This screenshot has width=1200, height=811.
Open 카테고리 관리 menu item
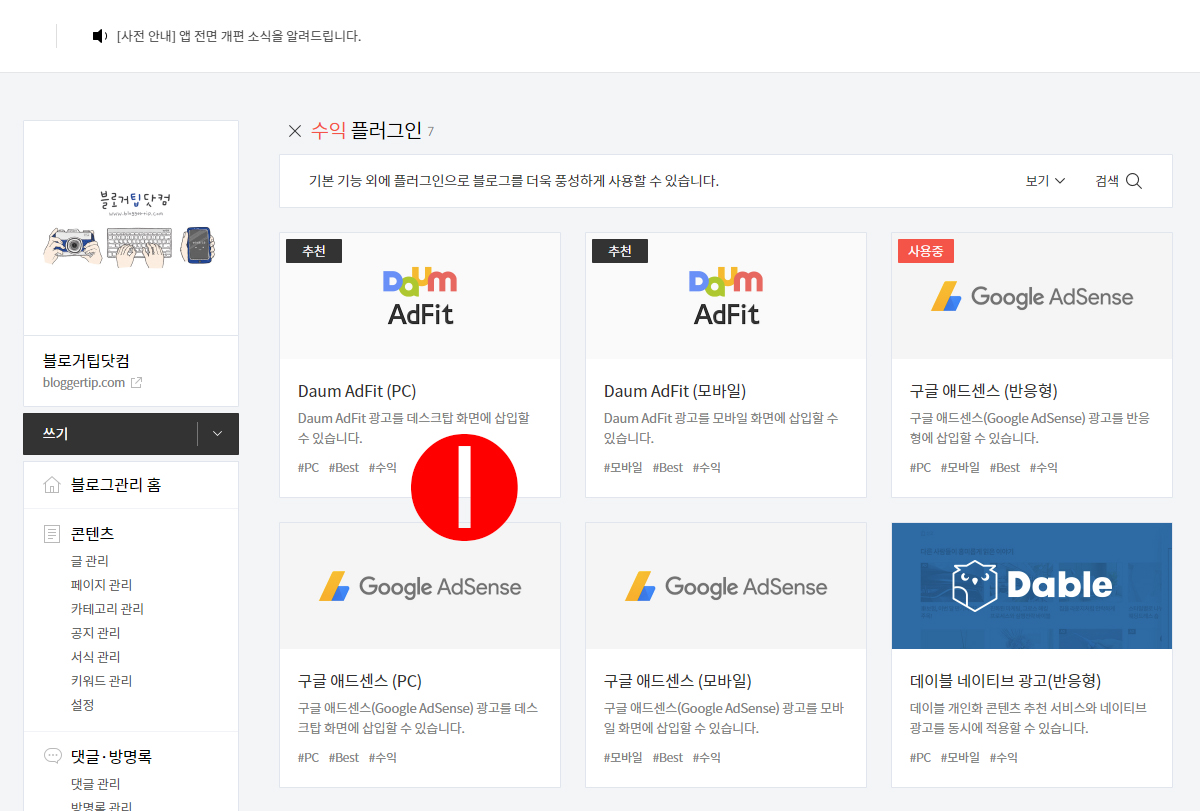point(107,609)
